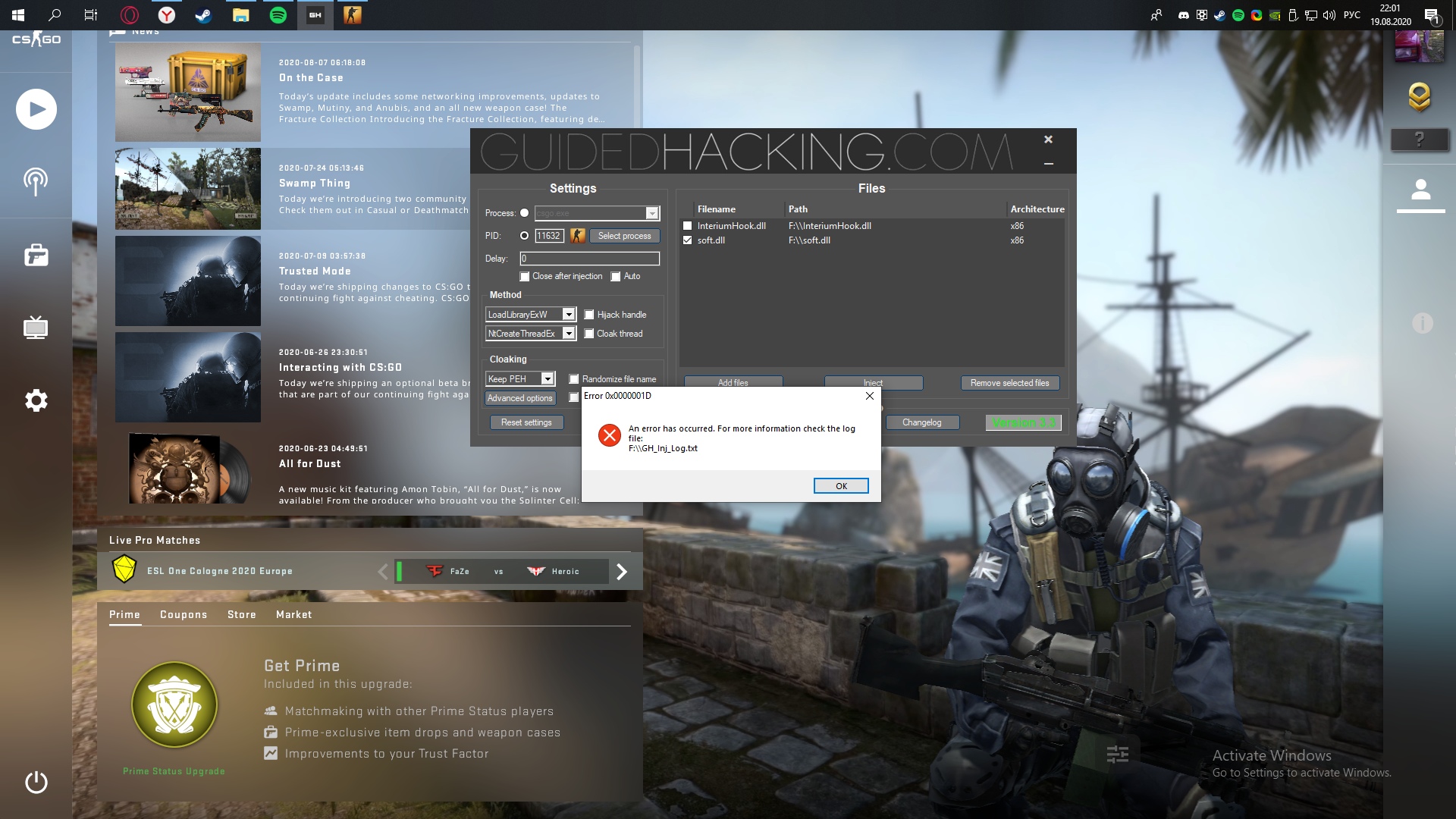Image resolution: width=1456 pixels, height=819 pixels.
Task: Open the friends profile icon on the right
Action: pos(1420,190)
